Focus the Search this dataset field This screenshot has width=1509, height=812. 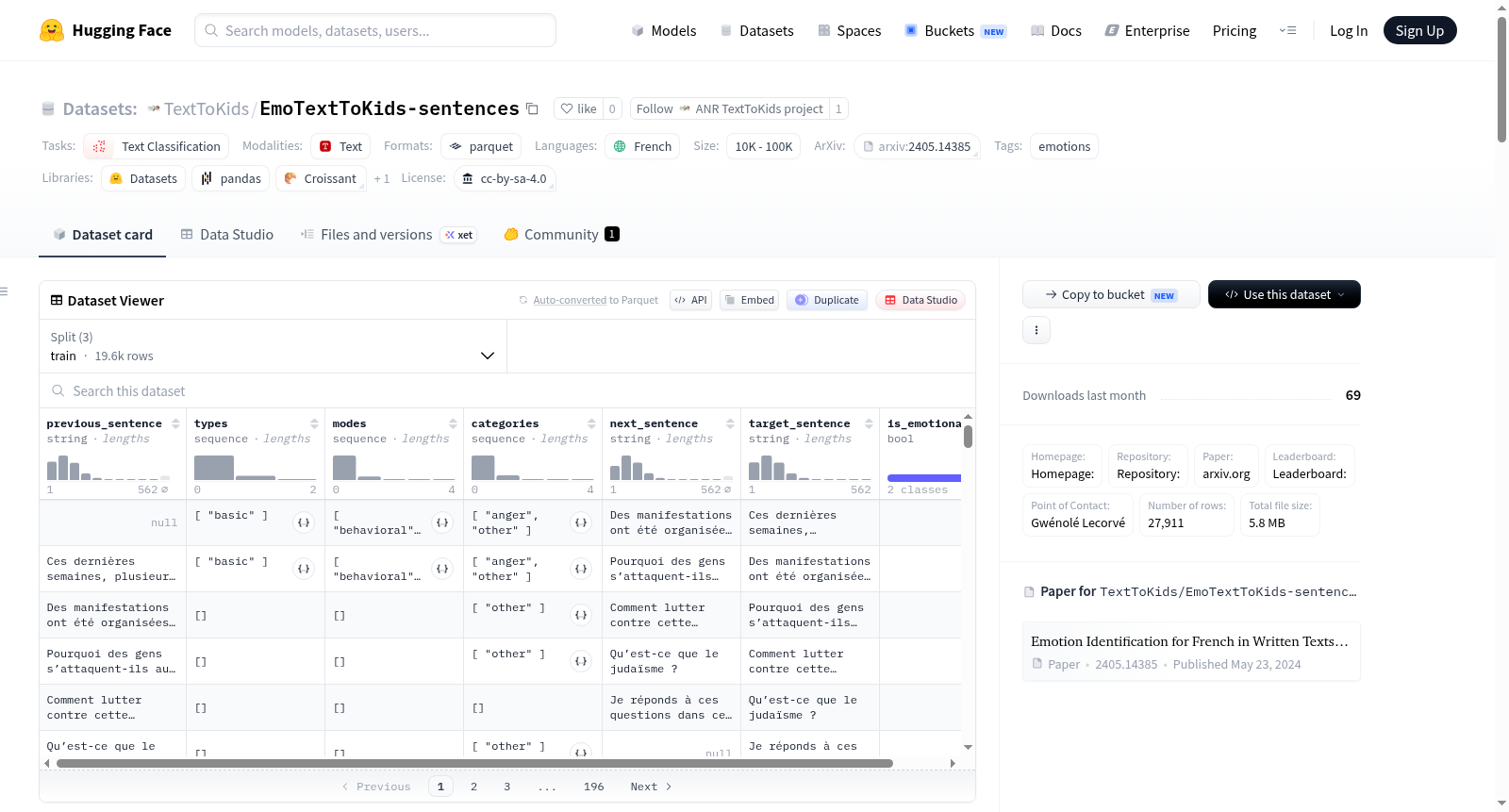coord(506,390)
